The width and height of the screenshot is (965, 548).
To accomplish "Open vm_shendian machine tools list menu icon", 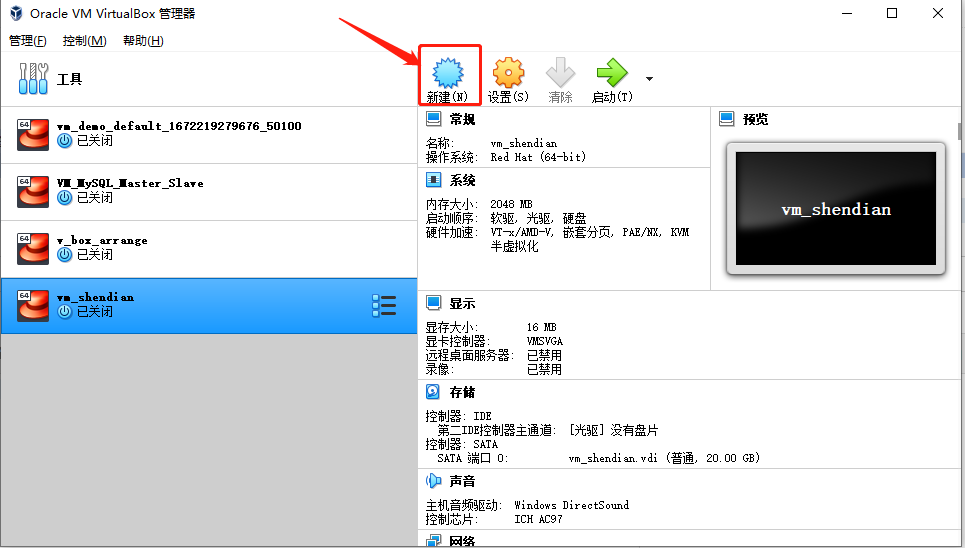I will coord(384,306).
